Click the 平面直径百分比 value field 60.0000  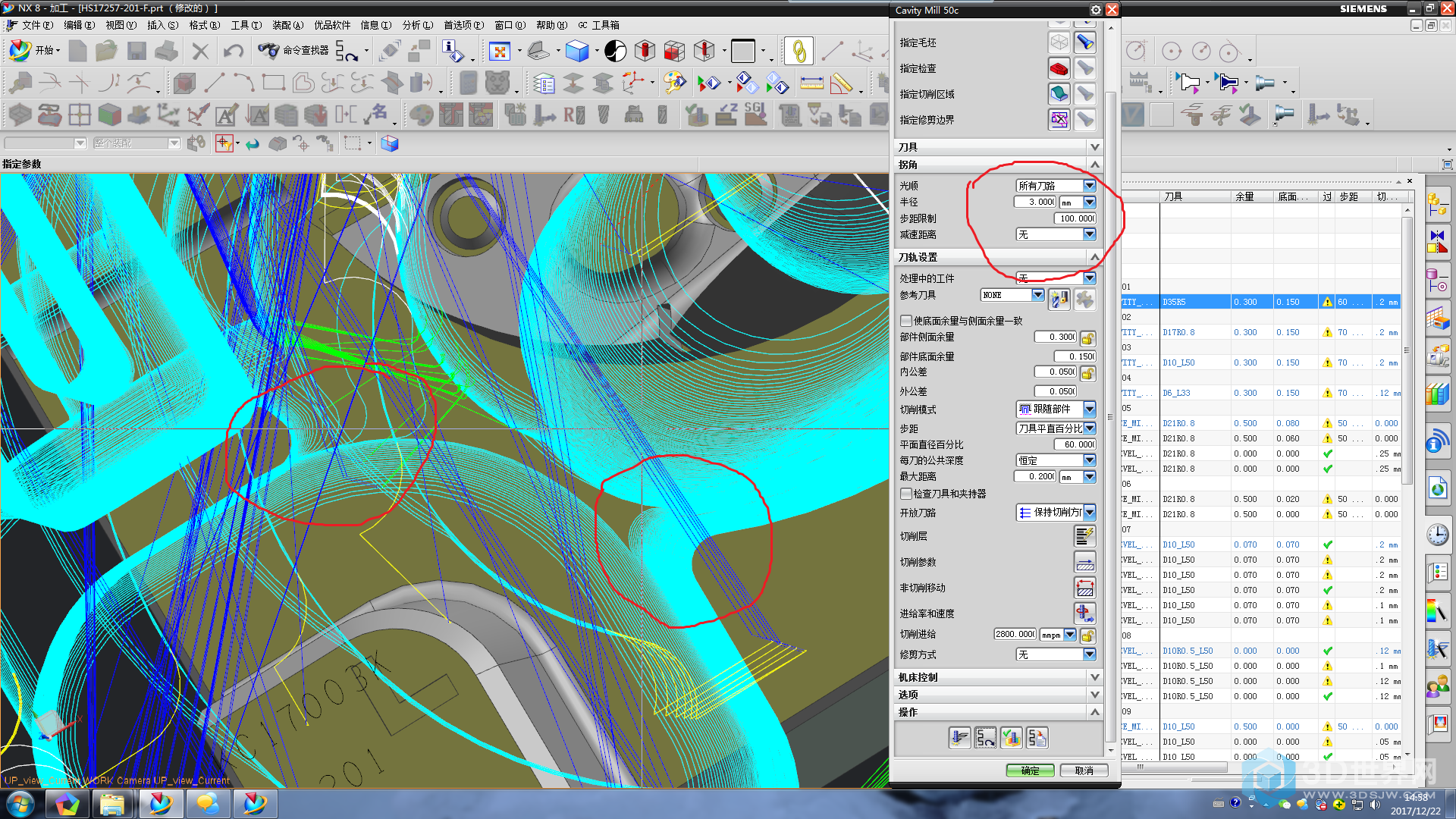[1075, 444]
